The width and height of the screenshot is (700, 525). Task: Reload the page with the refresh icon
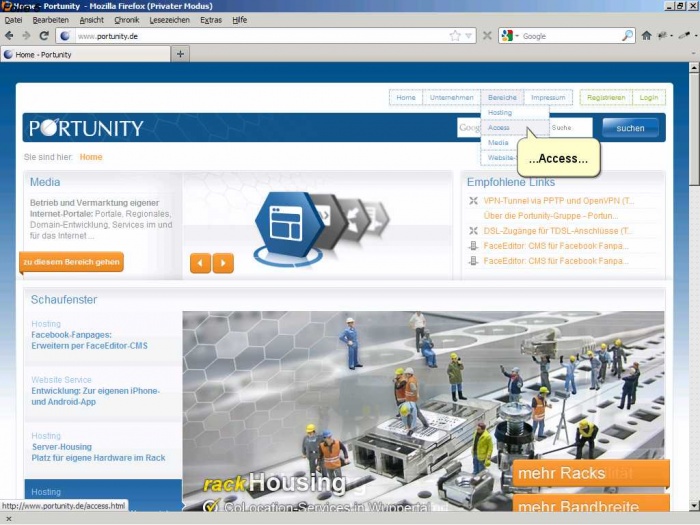point(42,36)
